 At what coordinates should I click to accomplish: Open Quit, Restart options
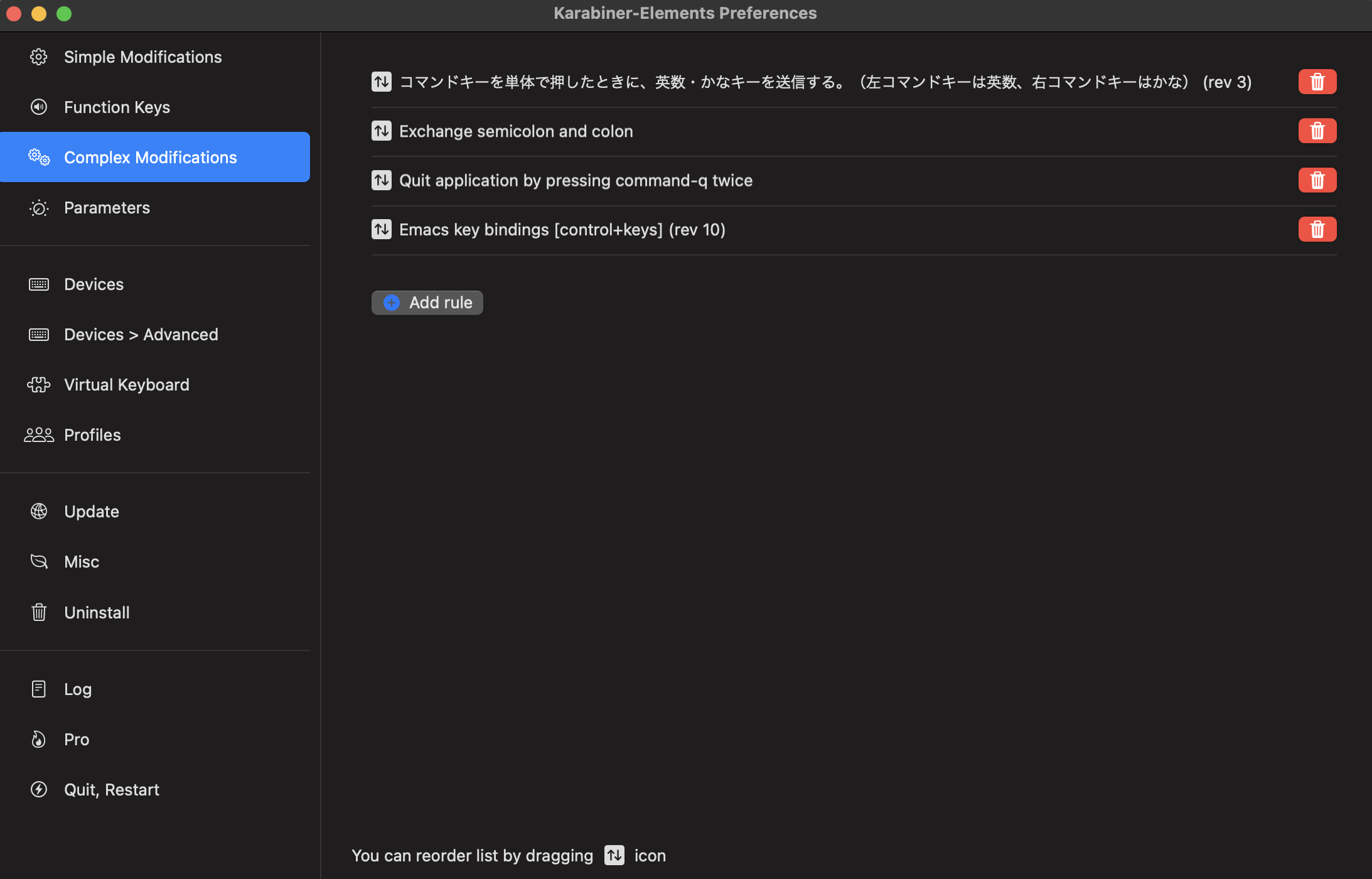pyautogui.click(x=111, y=790)
